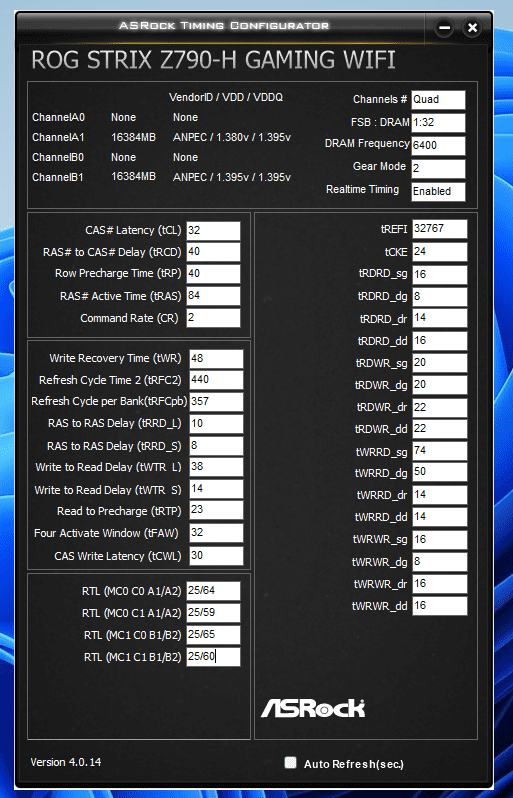Click the ROG STRIX Z790-H GAMING WIFI heading

(213, 60)
